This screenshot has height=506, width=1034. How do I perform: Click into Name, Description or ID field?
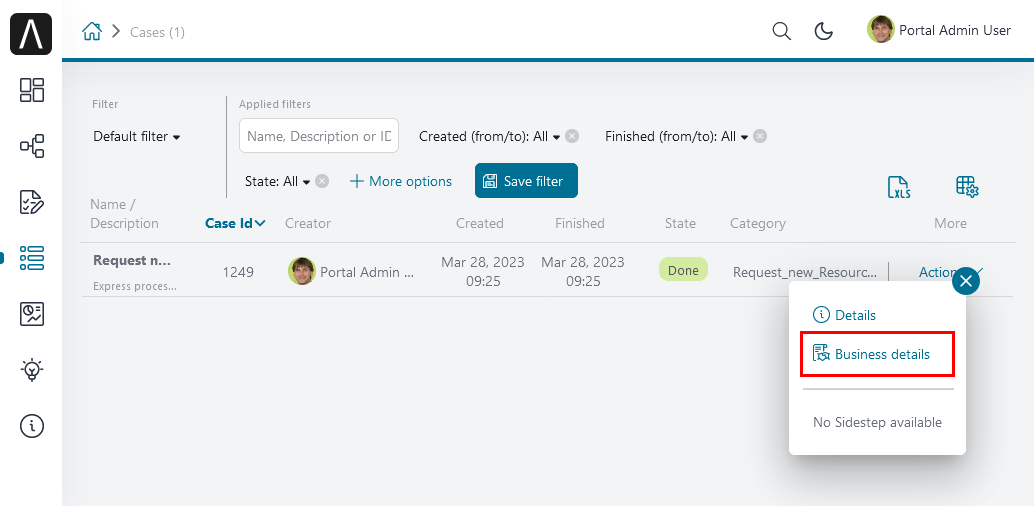(x=319, y=136)
